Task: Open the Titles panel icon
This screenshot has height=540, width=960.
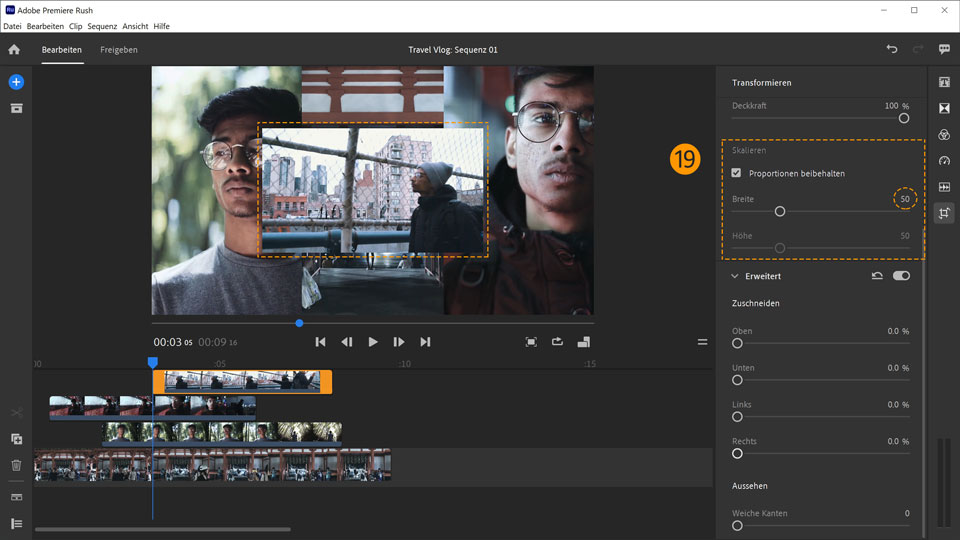Action: [x=944, y=82]
